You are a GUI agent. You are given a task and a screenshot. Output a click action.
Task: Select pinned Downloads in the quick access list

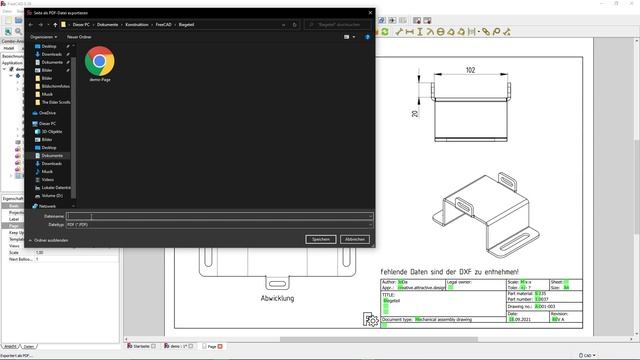point(52,54)
